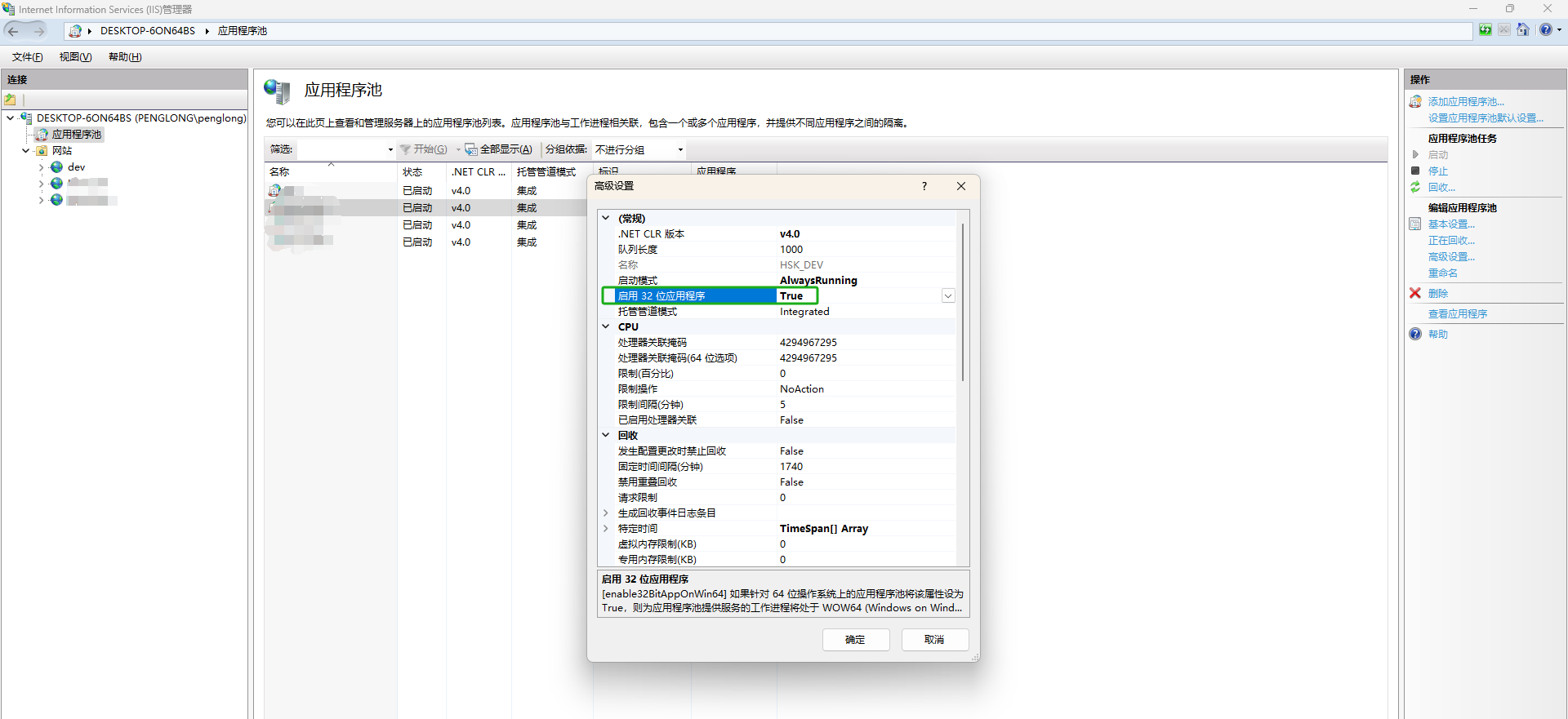Click the red 删除 icon in actions
Screen dimensions: 1568x719
pos(1415,294)
